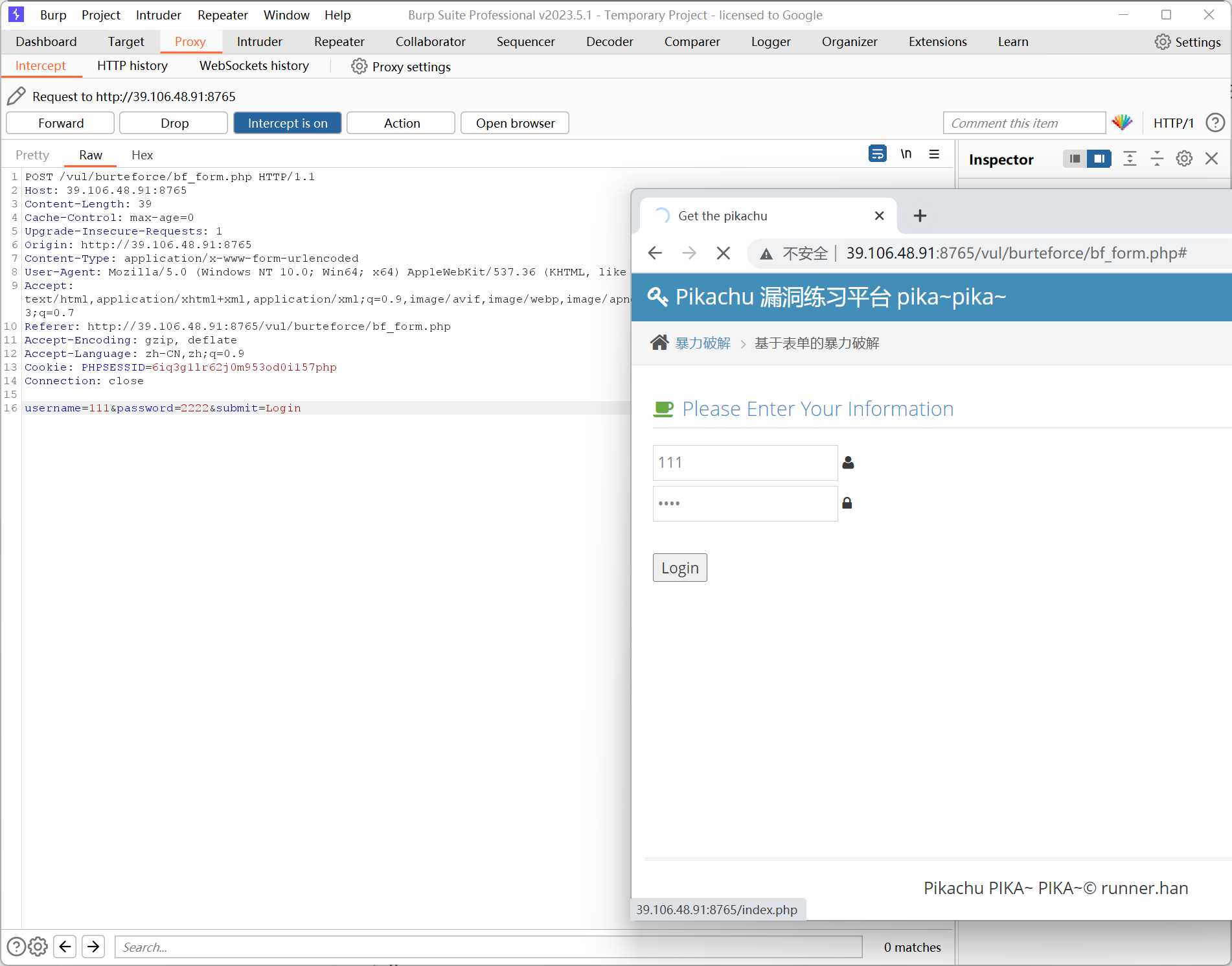The image size is (1232, 966).
Task: Open the Action menu button
Action: click(402, 123)
